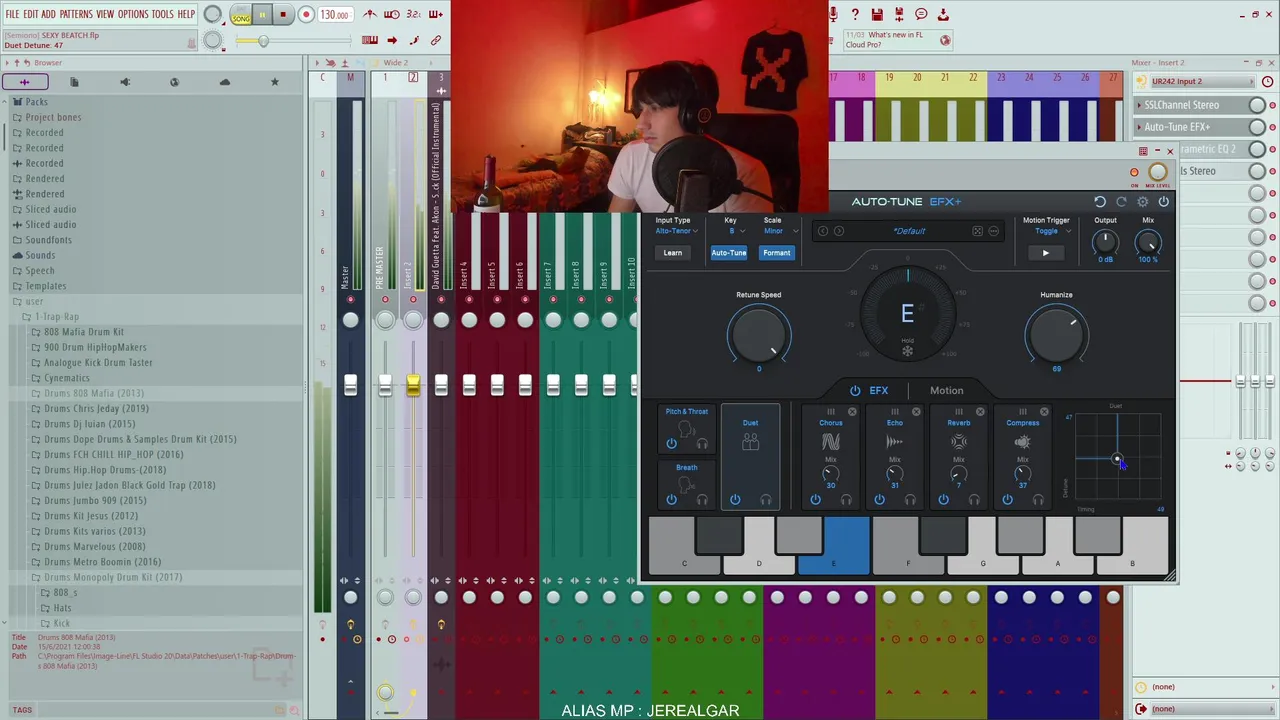The width and height of the screenshot is (1280, 720).
Task: Go to next Auto-Tune preset arrow
Action: click(x=839, y=231)
